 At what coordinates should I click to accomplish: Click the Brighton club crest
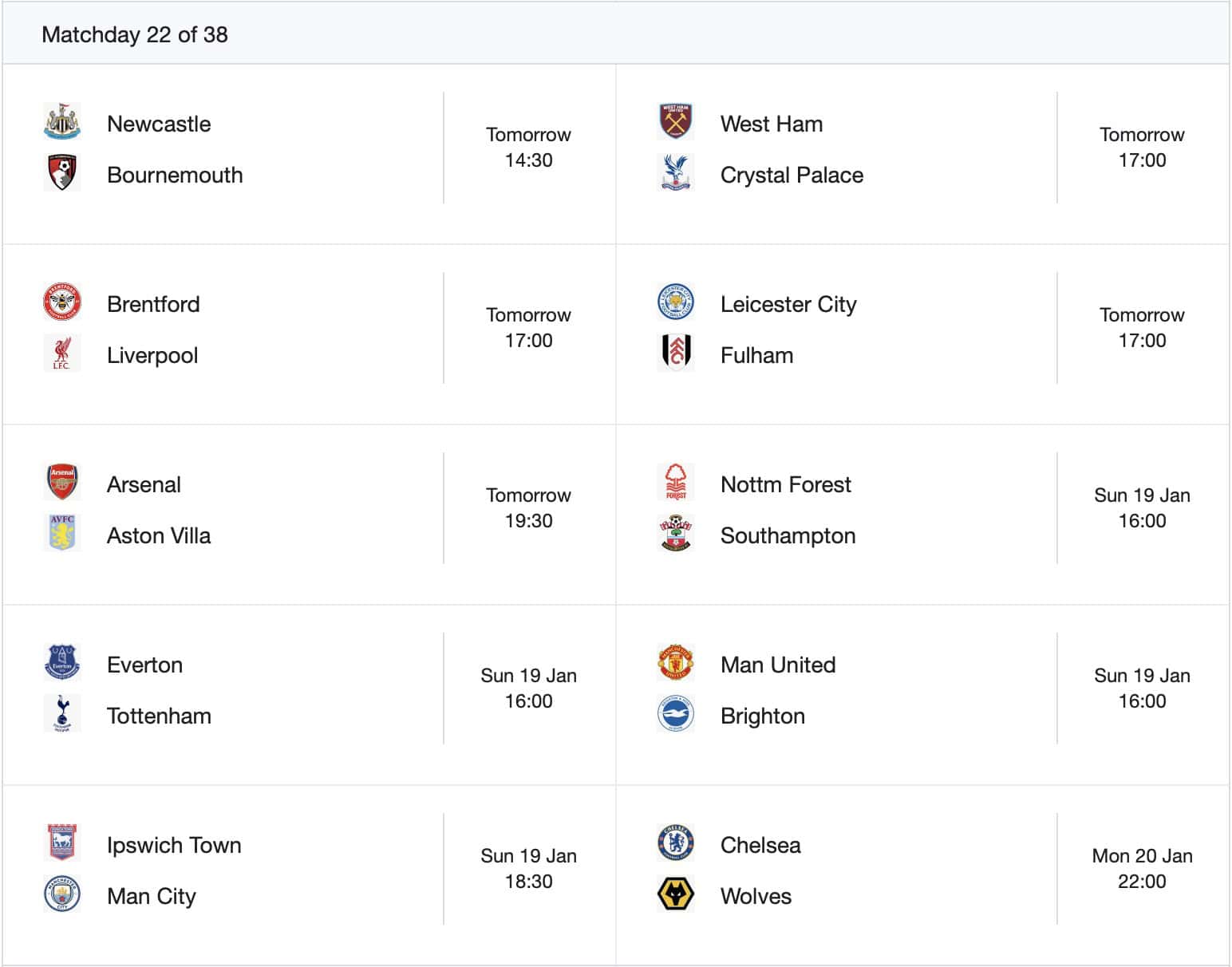pos(675,714)
